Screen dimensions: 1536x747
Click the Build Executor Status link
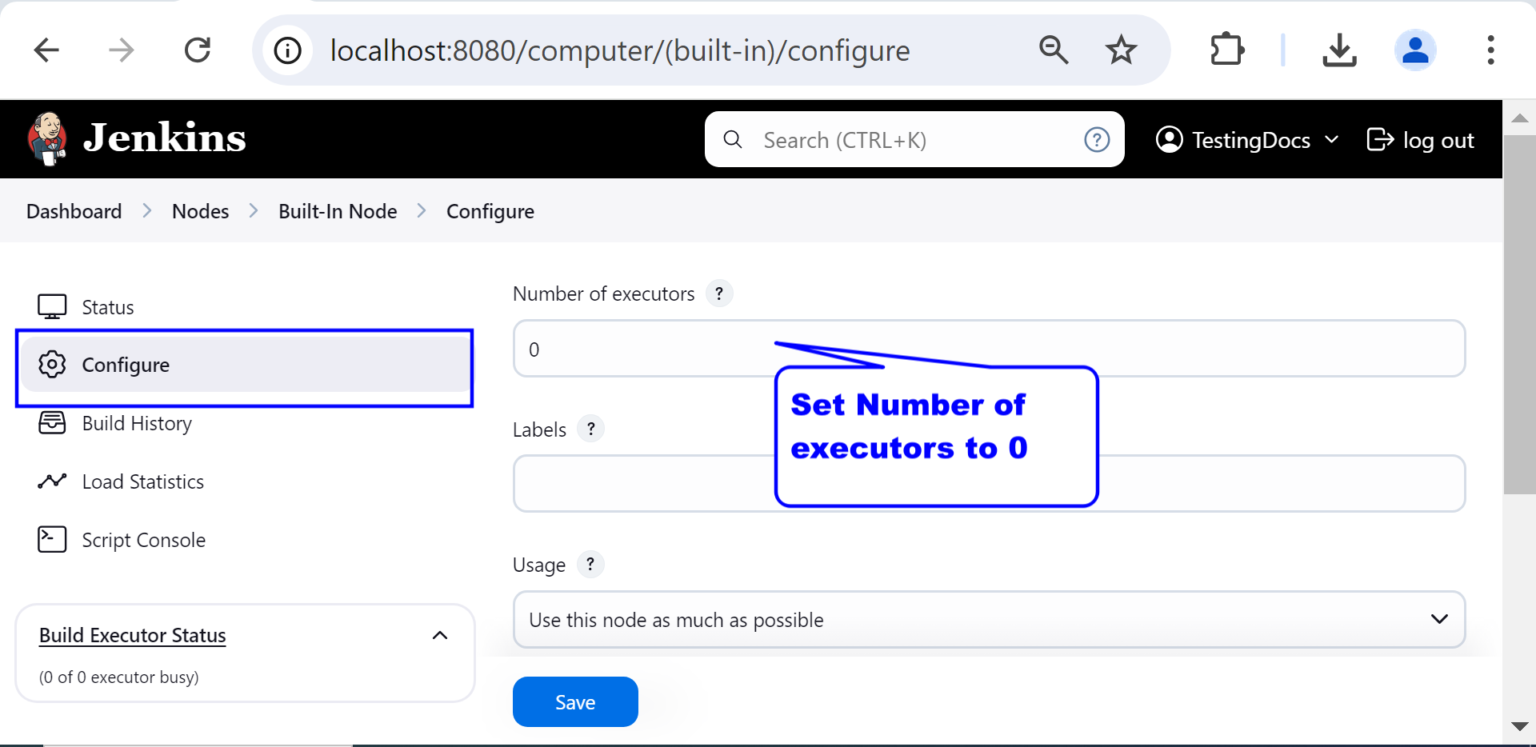(x=131, y=635)
